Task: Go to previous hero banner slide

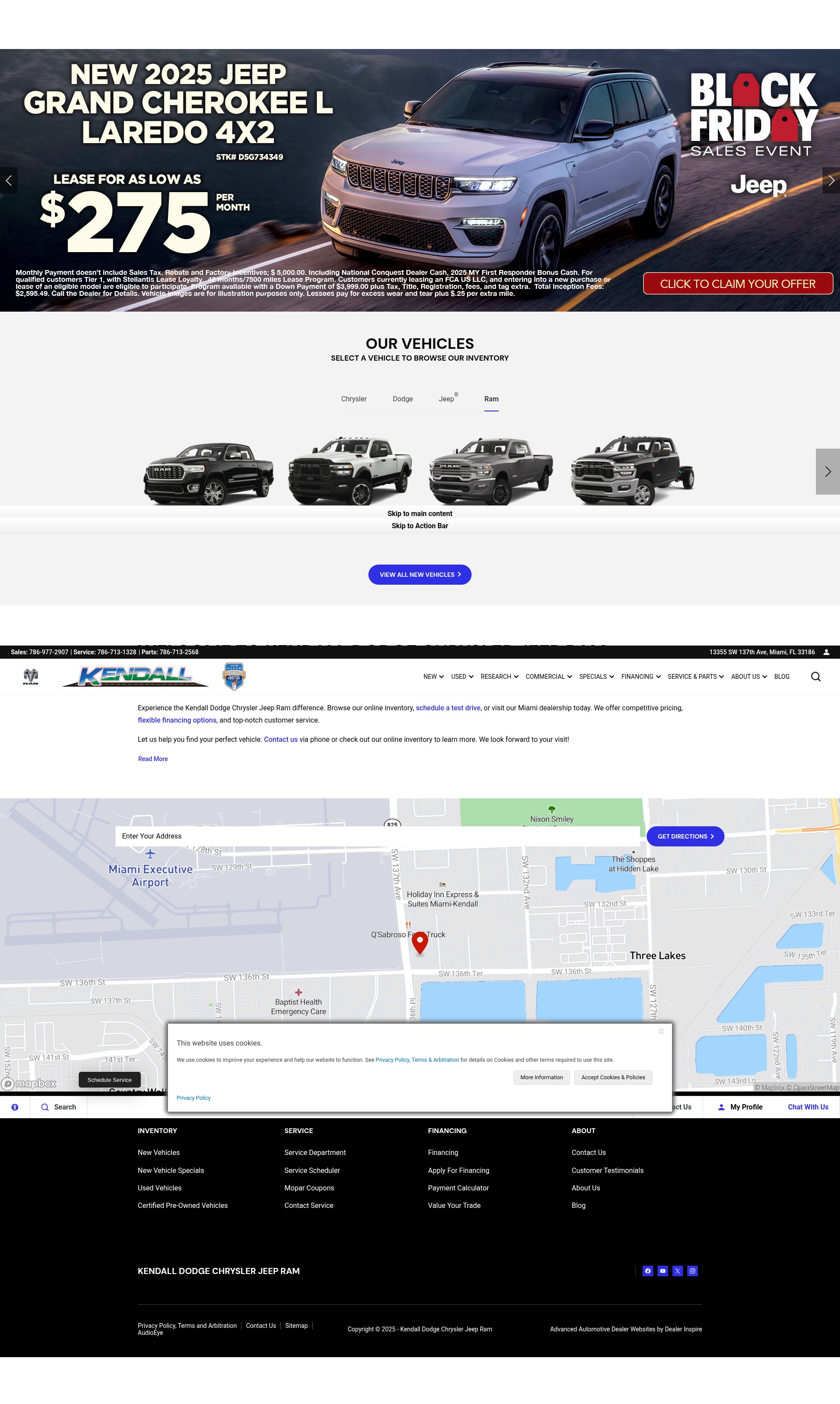Action: [8, 181]
